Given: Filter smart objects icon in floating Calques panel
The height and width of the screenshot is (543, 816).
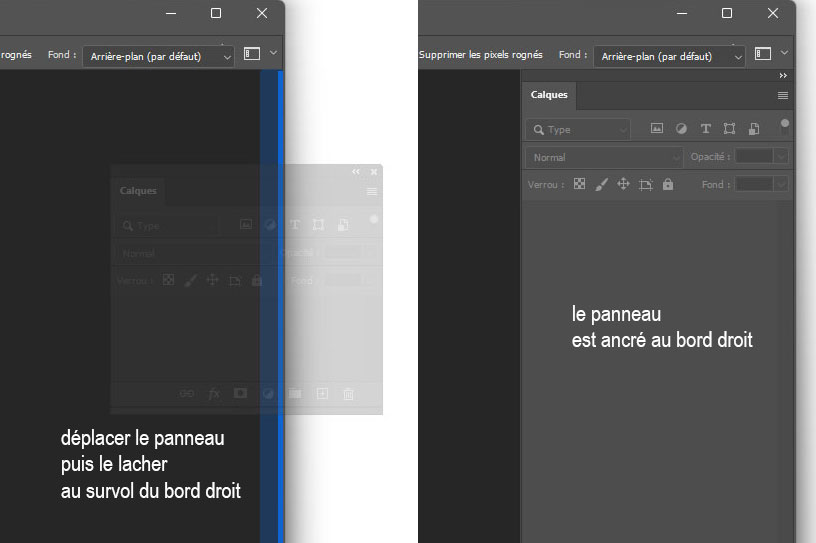Looking at the screenshot, I should 343,224.
